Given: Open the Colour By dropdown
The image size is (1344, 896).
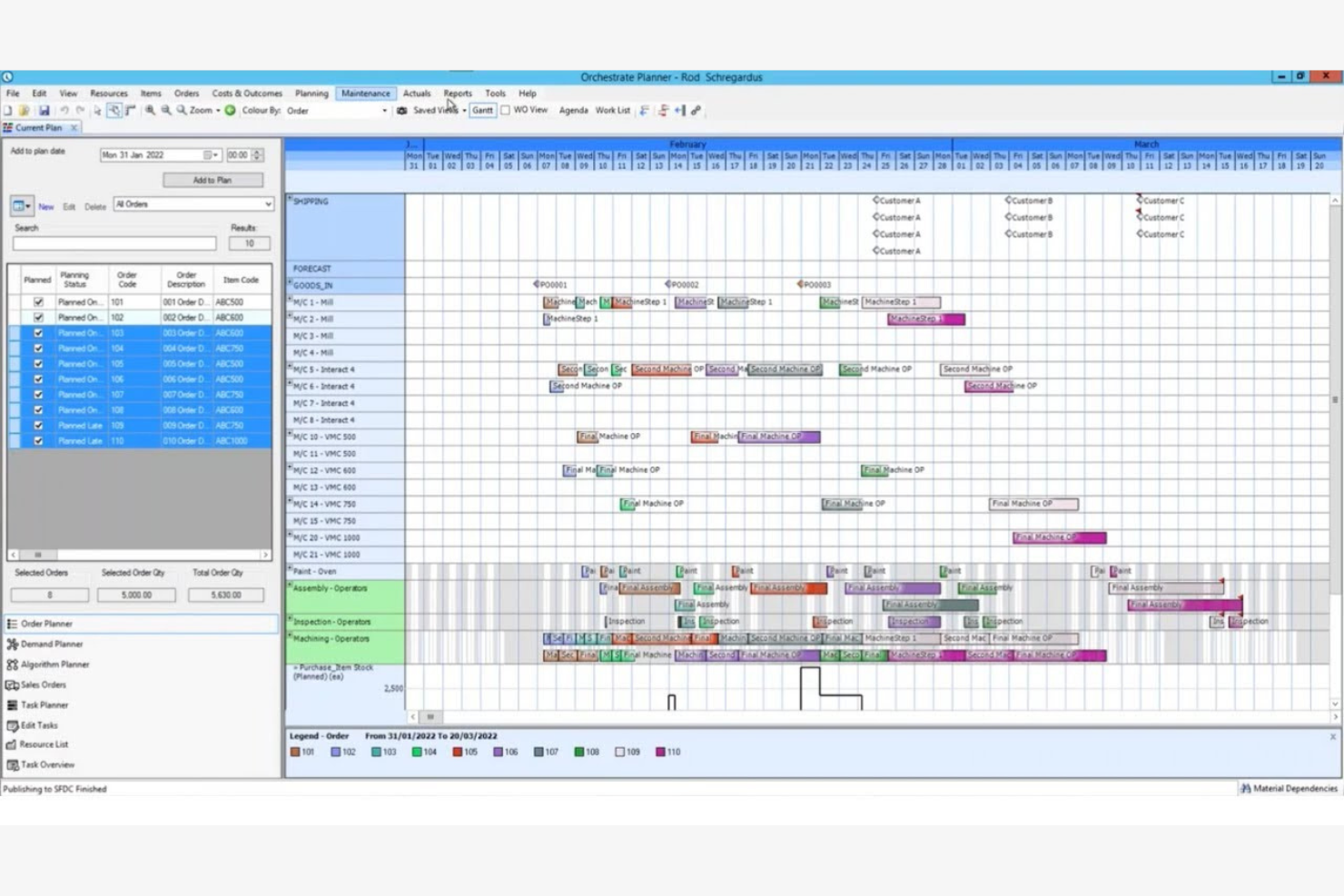Looking at the screenshot, I should pos(384,110).
